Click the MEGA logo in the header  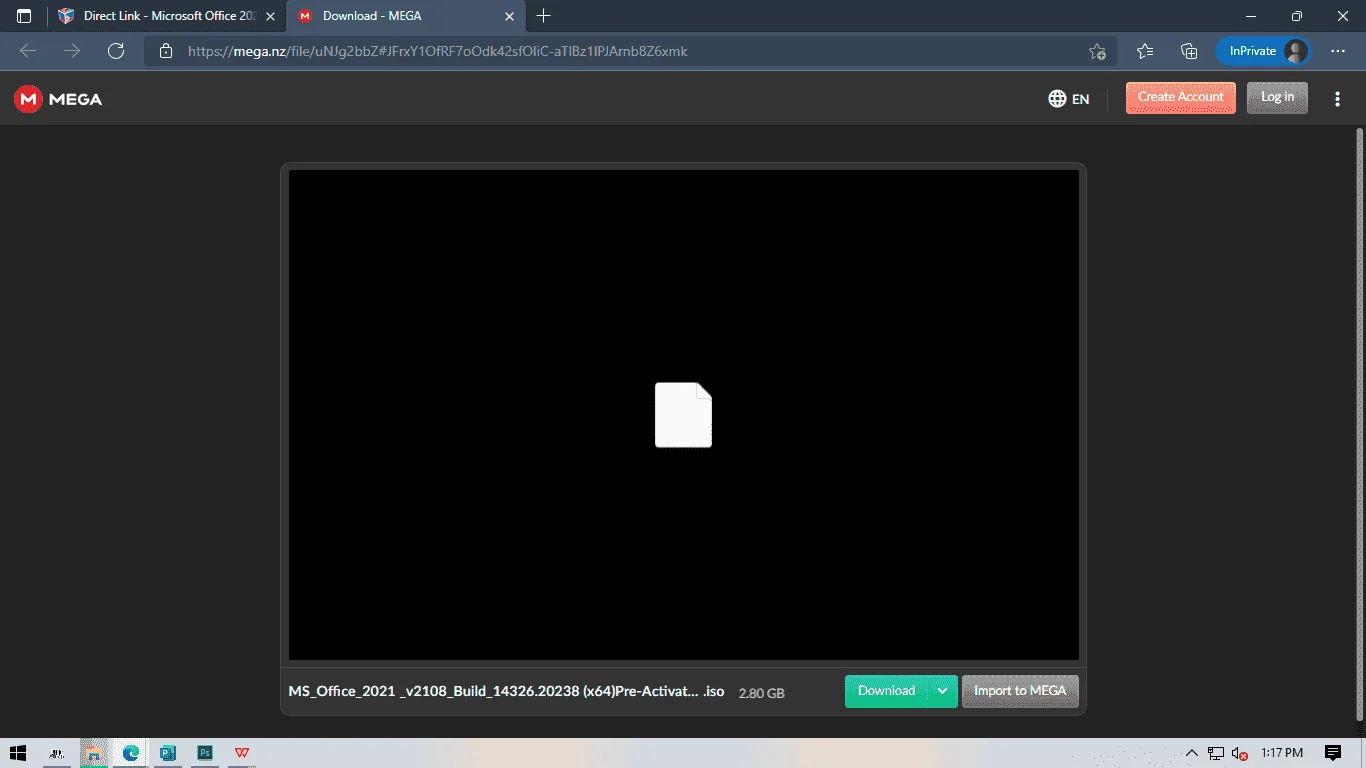click(x=58, y=99)
